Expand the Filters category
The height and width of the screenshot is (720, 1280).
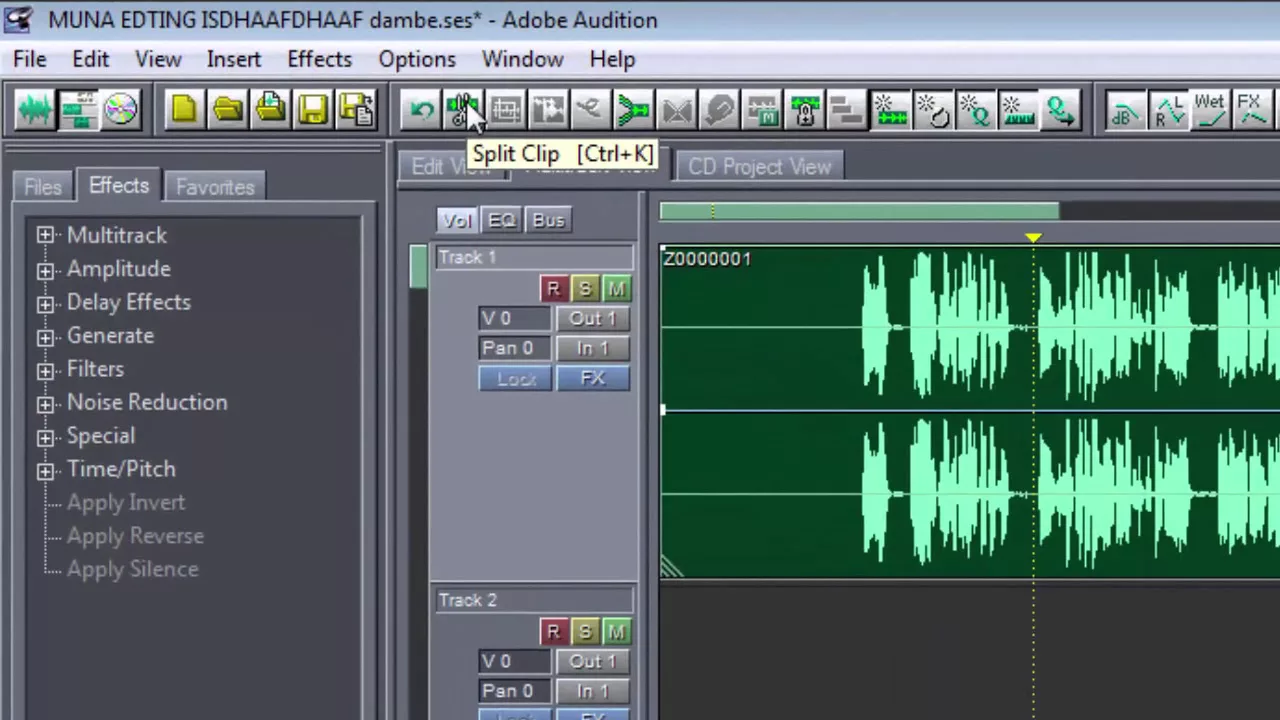45,370
